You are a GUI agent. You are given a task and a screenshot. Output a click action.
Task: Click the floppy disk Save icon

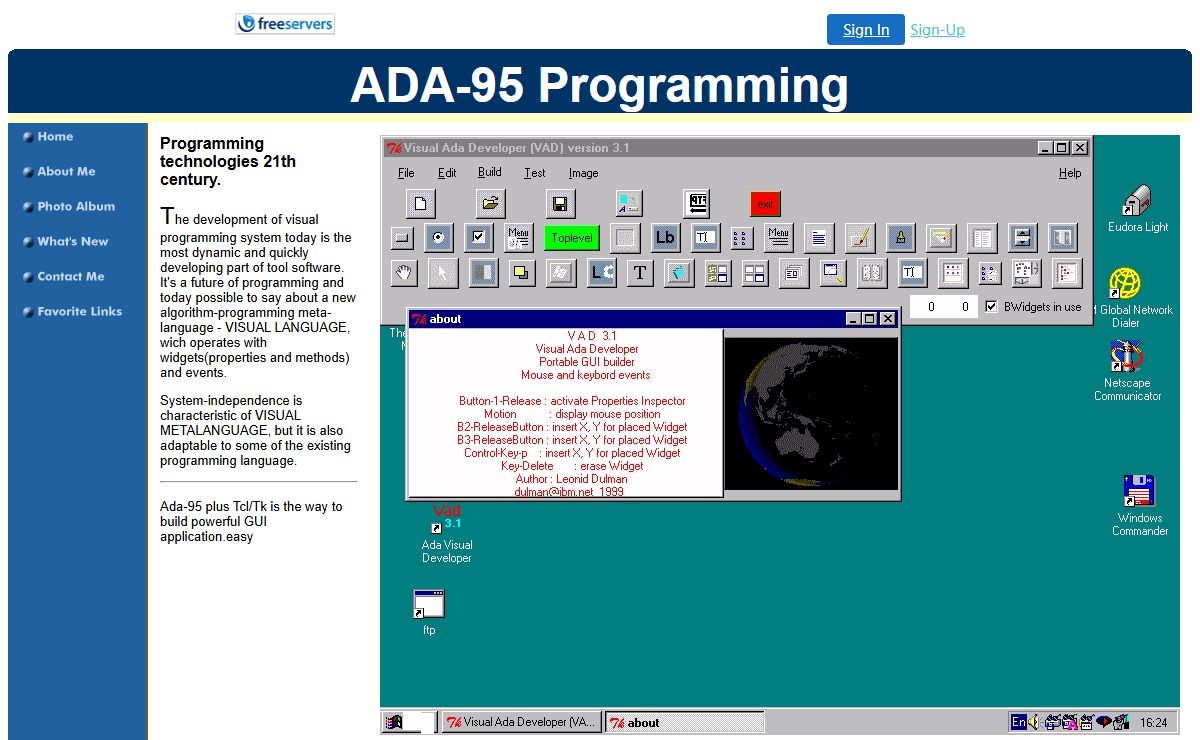click(x=560, y=204)
